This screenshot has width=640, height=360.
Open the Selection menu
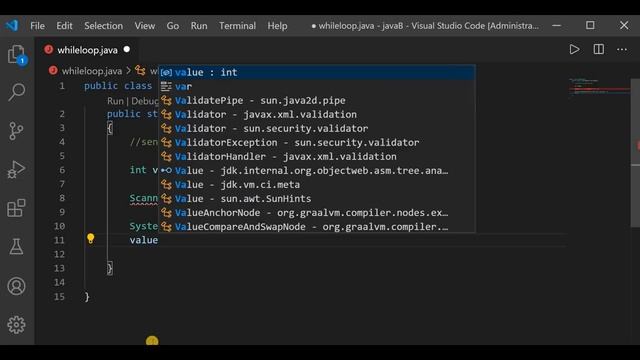(x=103, y=26)
